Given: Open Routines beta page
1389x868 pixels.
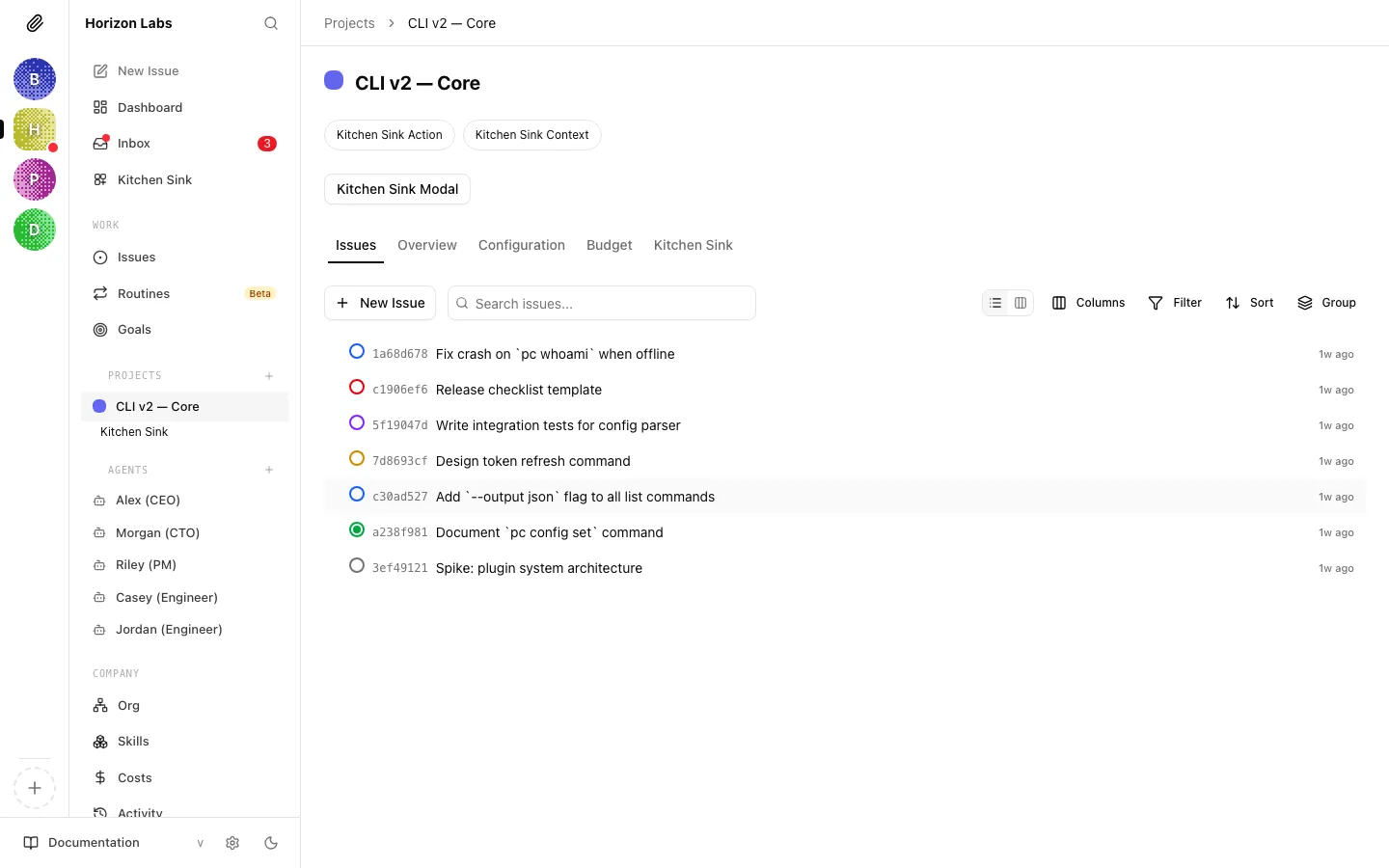Looking at the screenshot, I should point(184,293).
